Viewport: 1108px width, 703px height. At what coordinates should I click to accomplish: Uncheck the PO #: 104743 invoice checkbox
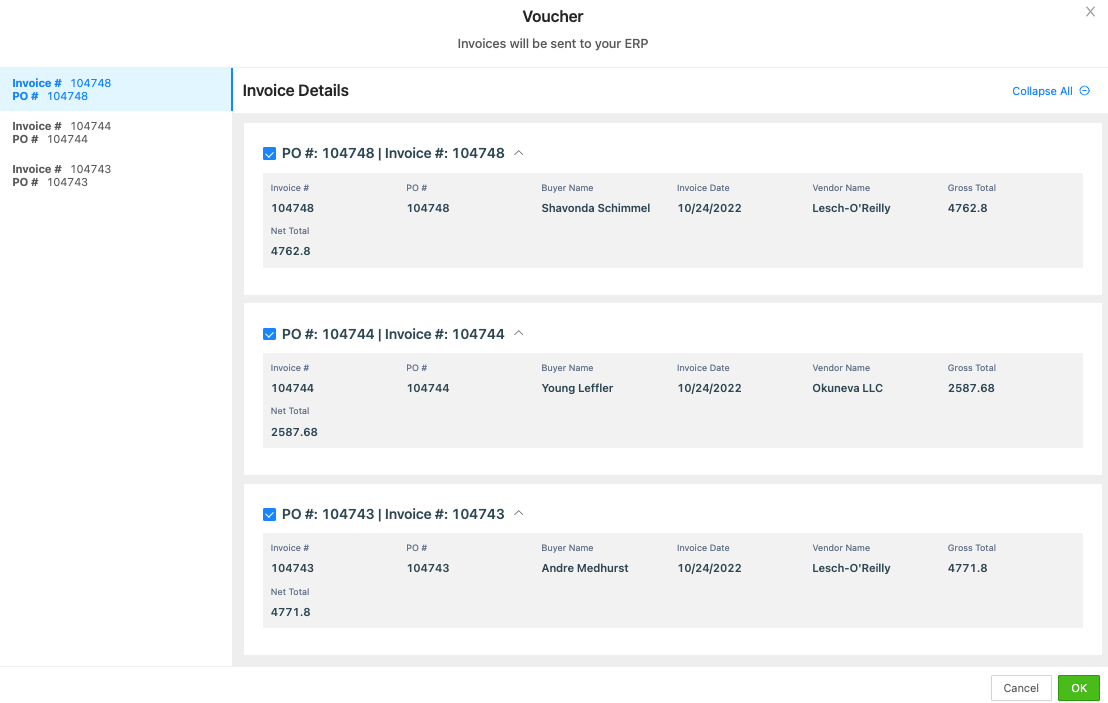pyautogui.click(x=269, y=514)
